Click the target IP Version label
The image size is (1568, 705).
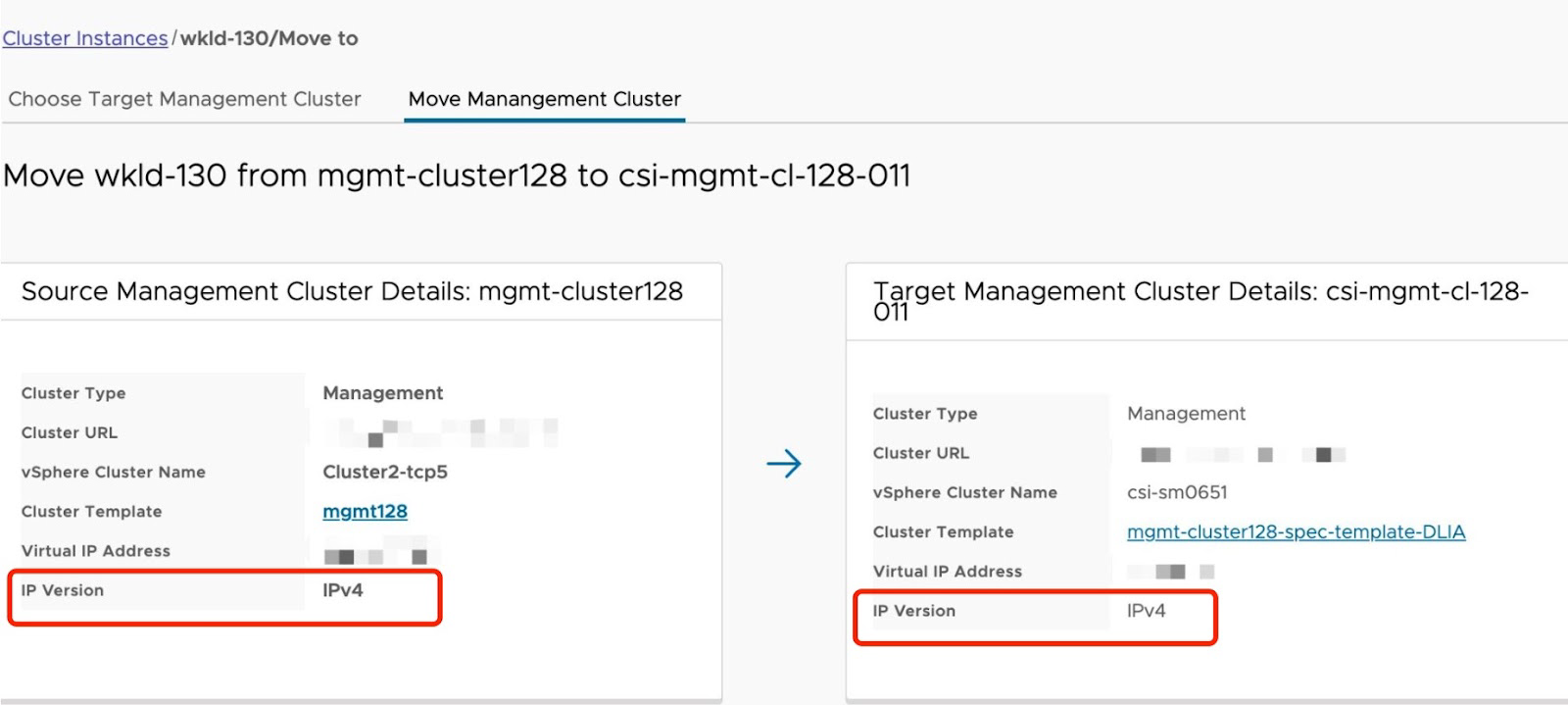(913, 611)
